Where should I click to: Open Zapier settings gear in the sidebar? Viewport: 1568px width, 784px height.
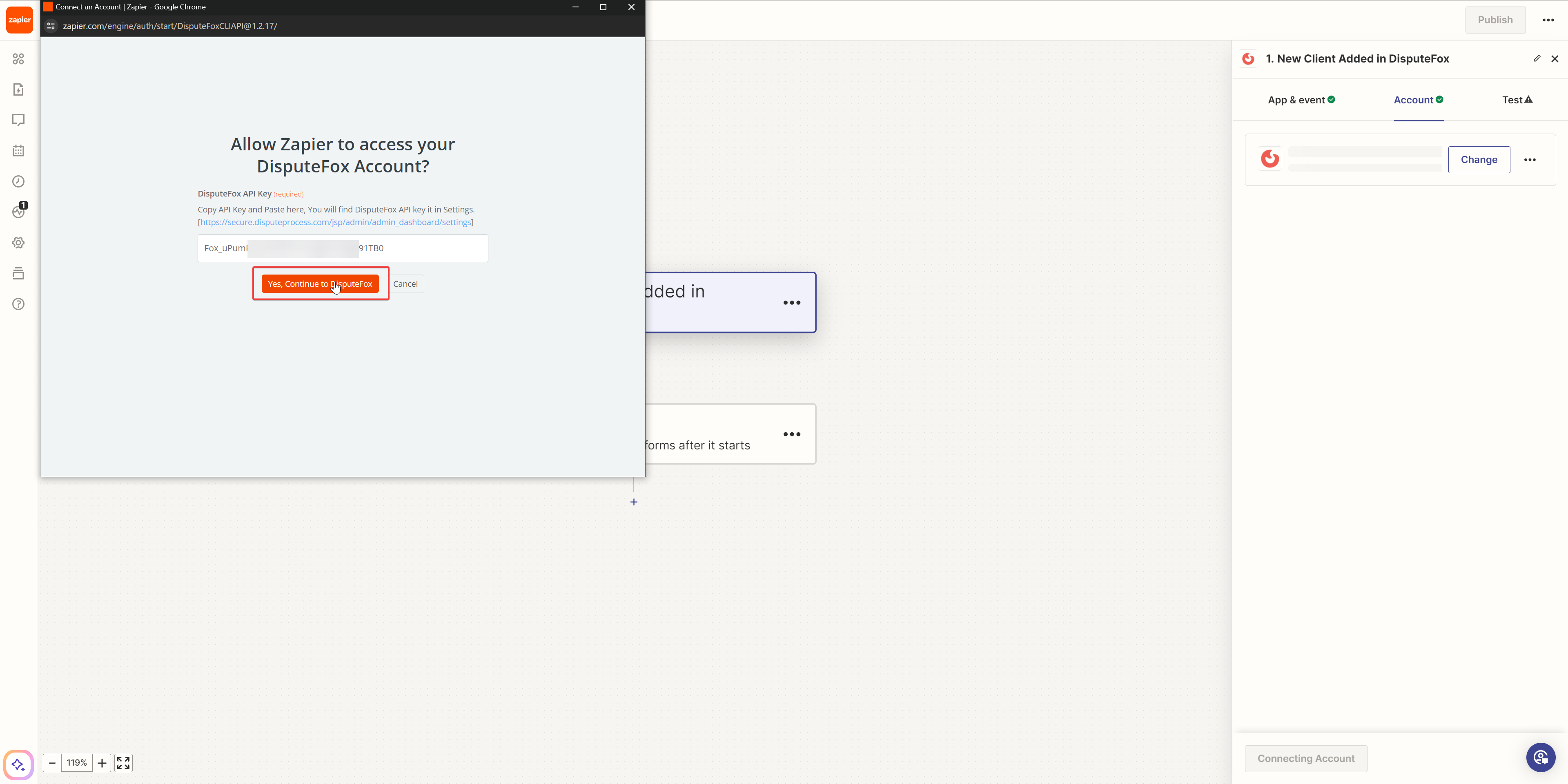coord(18,242)
